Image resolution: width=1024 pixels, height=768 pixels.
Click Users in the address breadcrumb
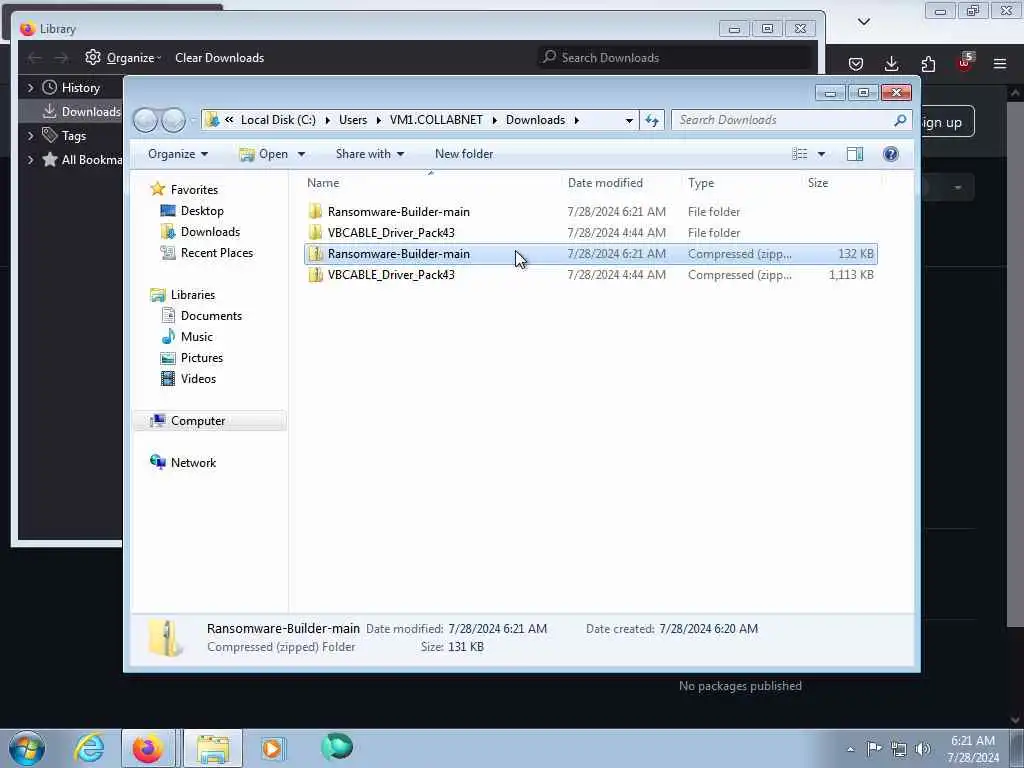pyautogui.click(x=353, y=120)
